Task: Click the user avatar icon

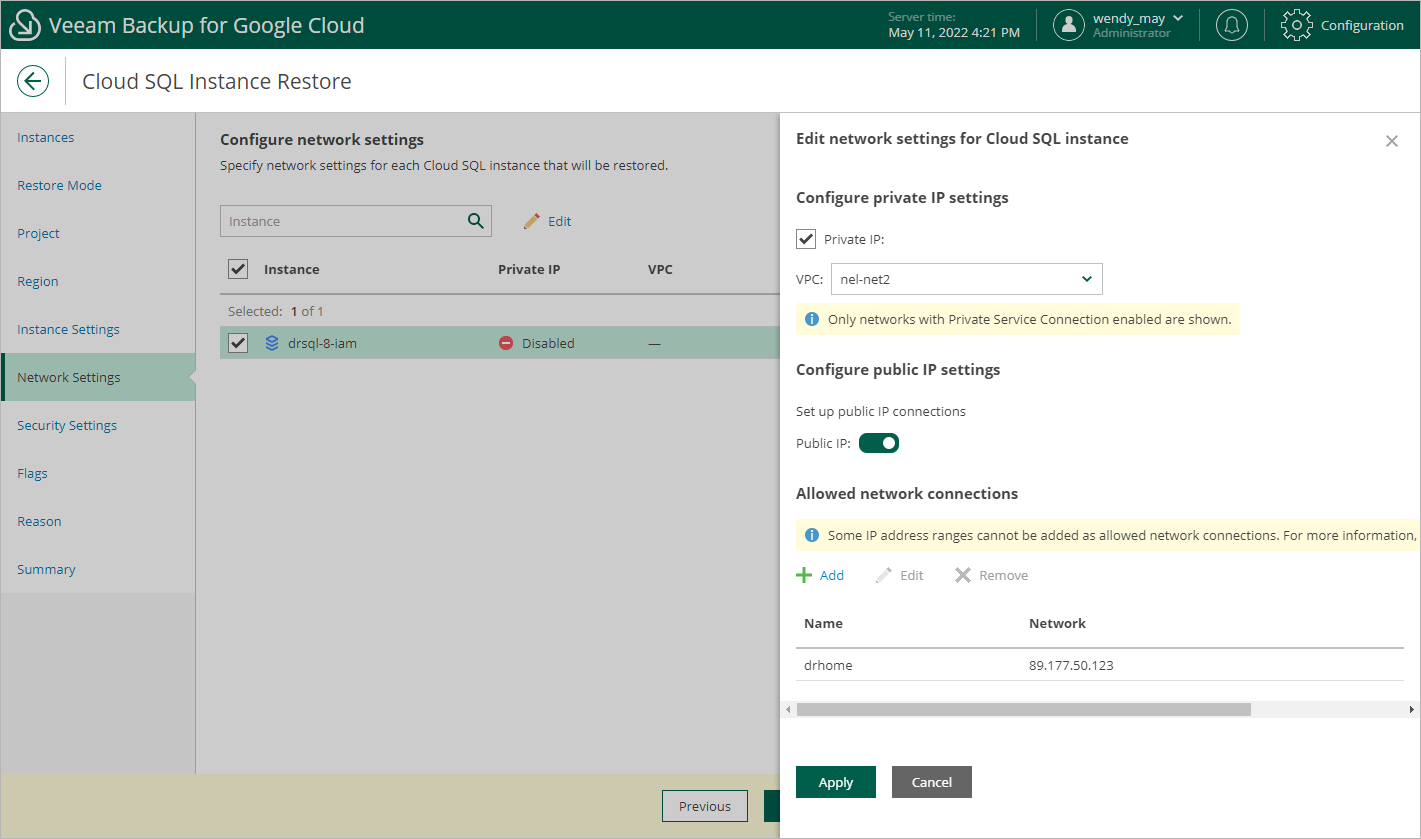Action: pyautogui.click(x=1069, y=25)
